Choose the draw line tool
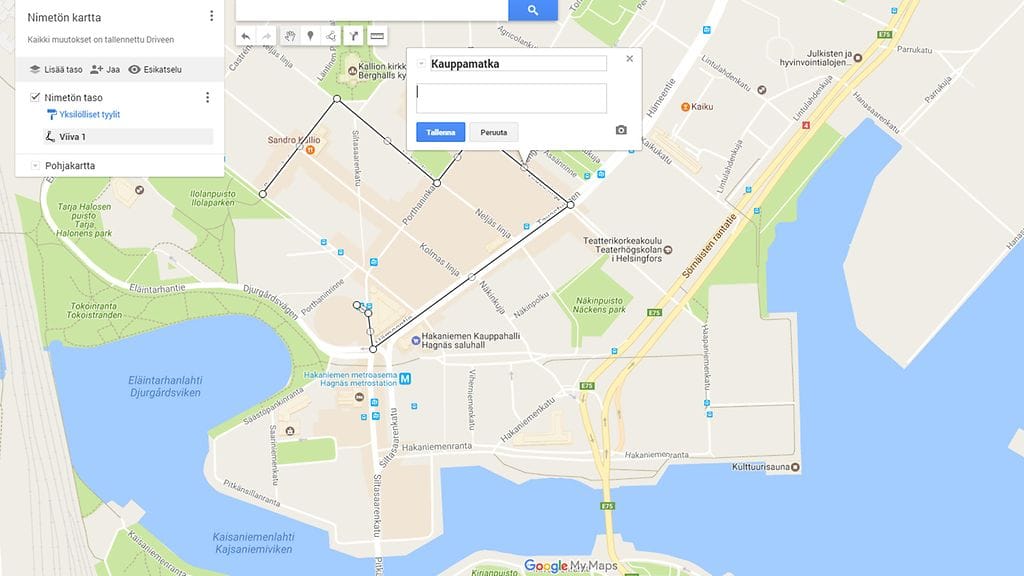1024x576 pixels. (x=331, y=37)
